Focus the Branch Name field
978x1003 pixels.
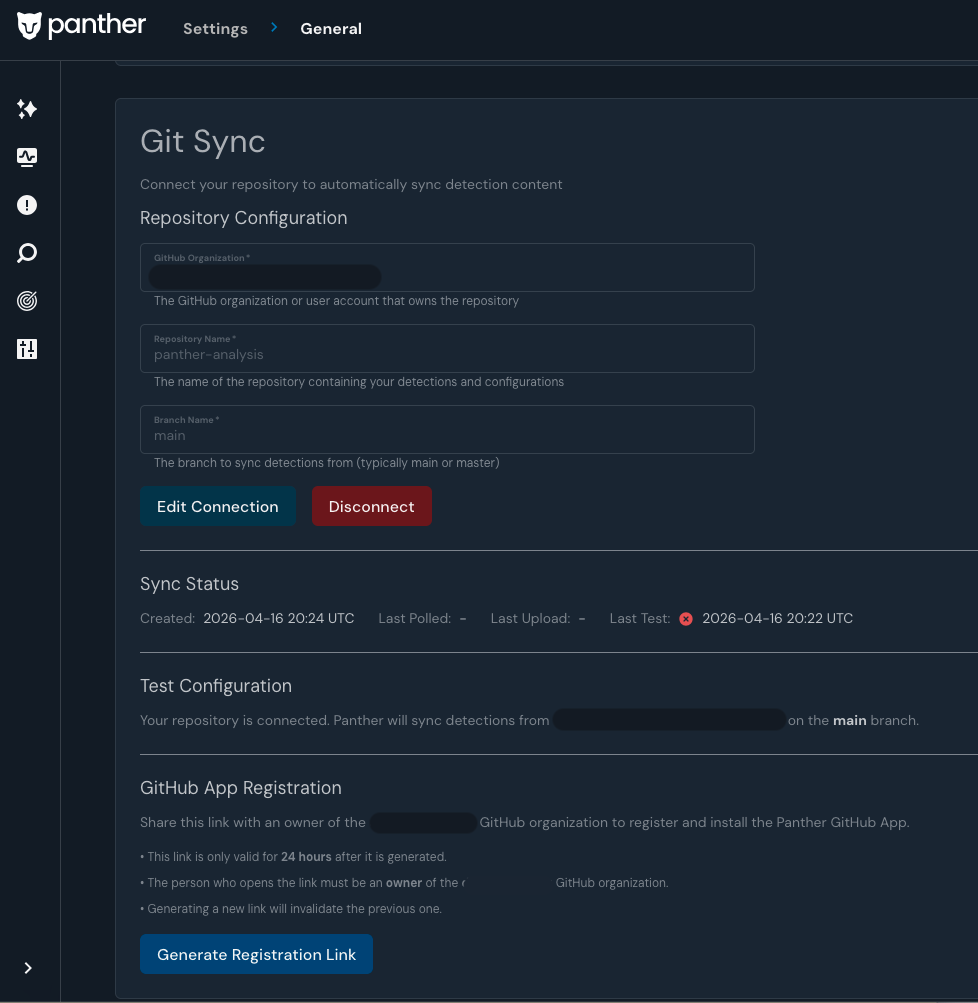[447, 429]
